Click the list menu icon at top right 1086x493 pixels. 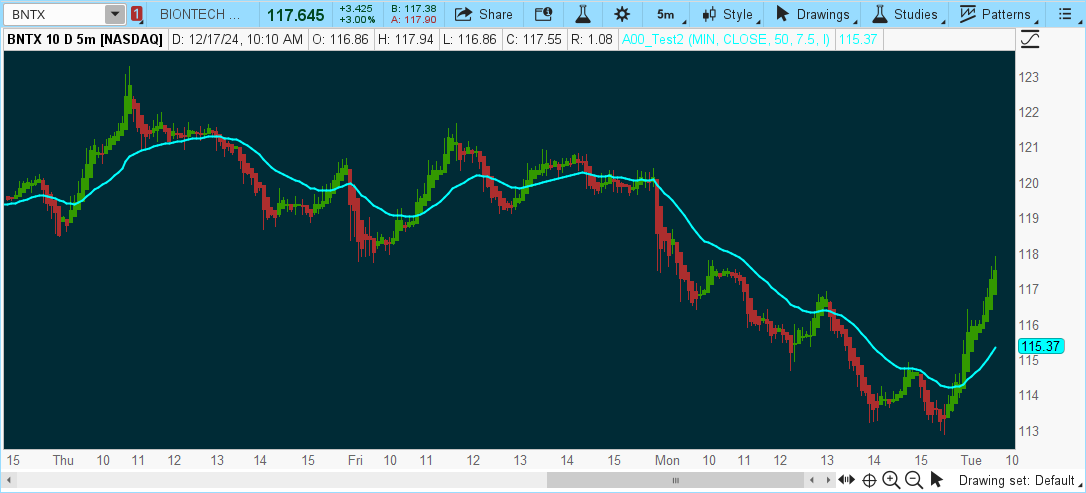pyautogui.click(x=1067, y=14)
